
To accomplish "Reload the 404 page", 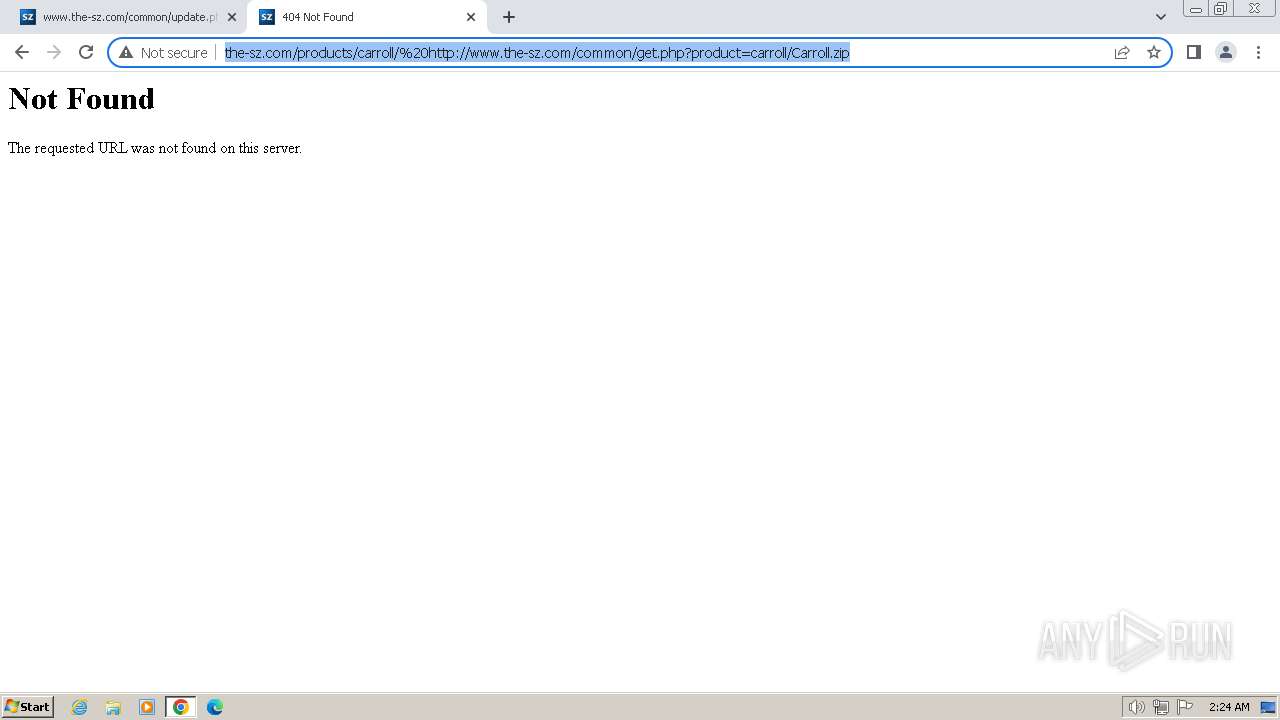I will pyautogui.click(x=86, y=52).
